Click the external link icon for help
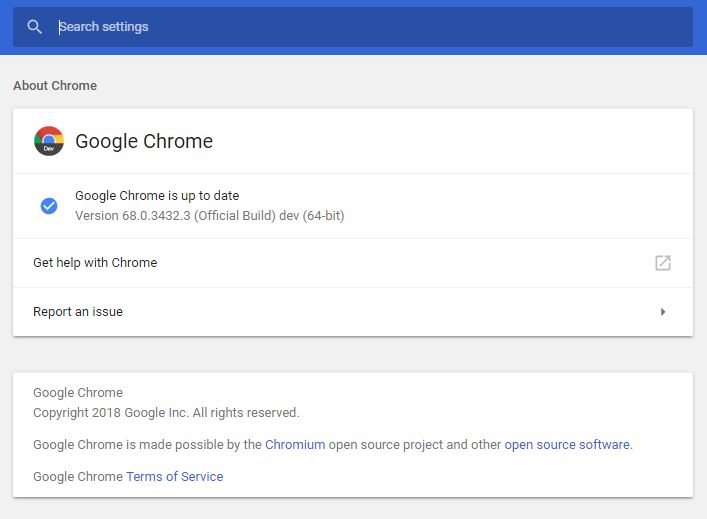This screenshot has width=707, height=519. click(662, 263)
